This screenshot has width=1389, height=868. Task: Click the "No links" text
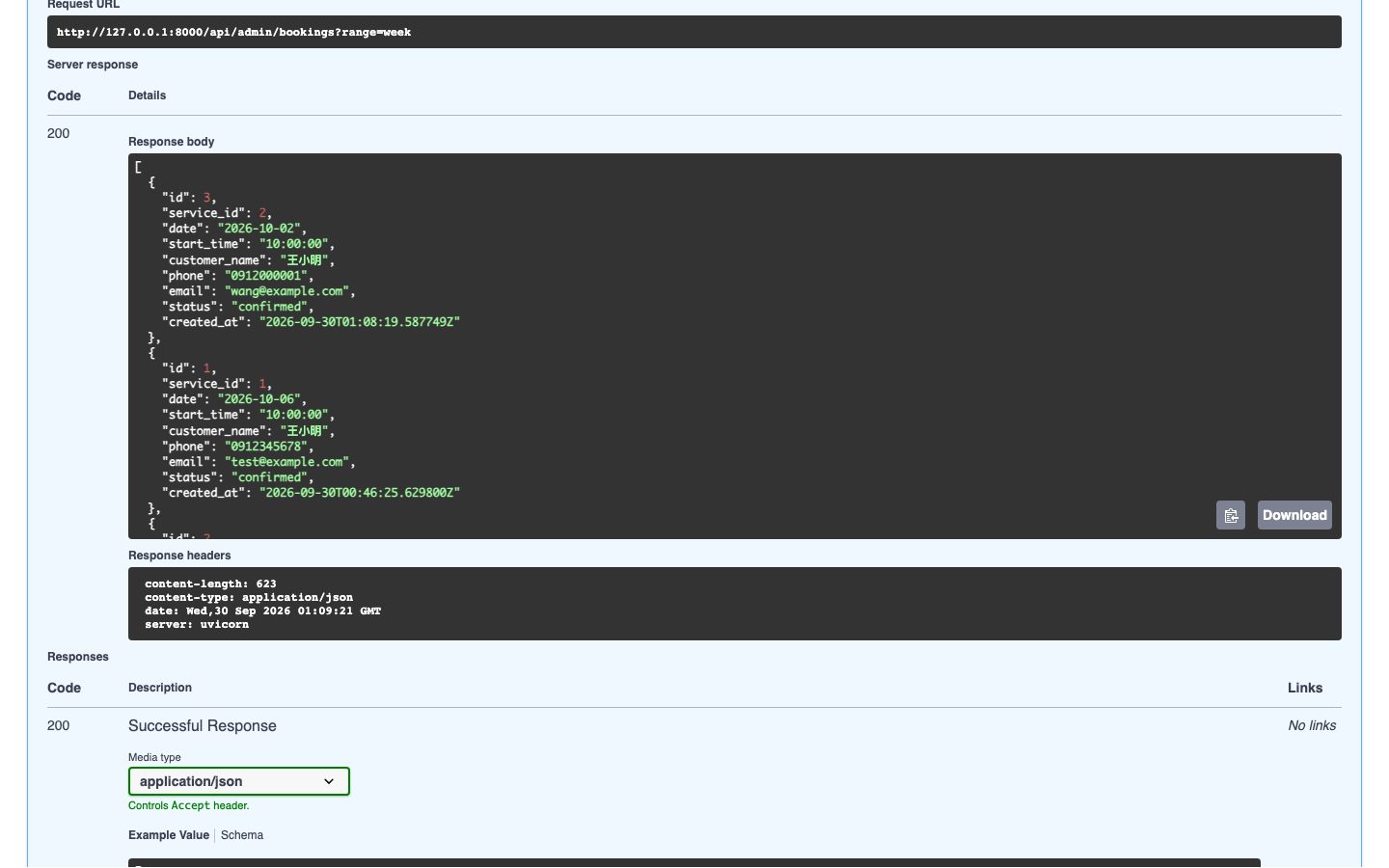[1312, 725]
